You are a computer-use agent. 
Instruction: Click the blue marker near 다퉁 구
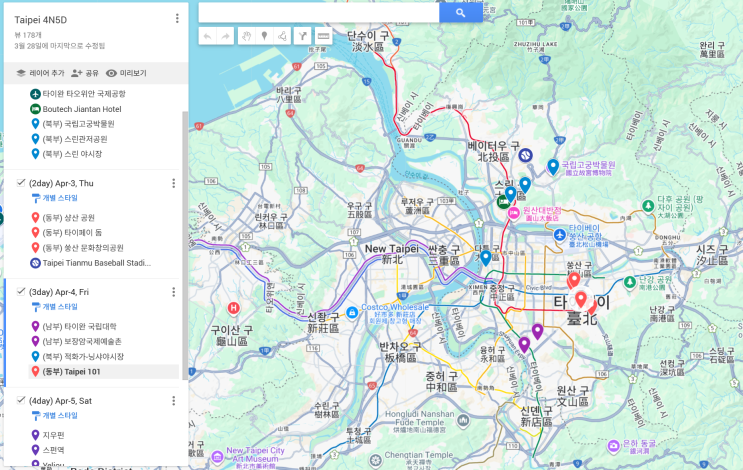486,258
